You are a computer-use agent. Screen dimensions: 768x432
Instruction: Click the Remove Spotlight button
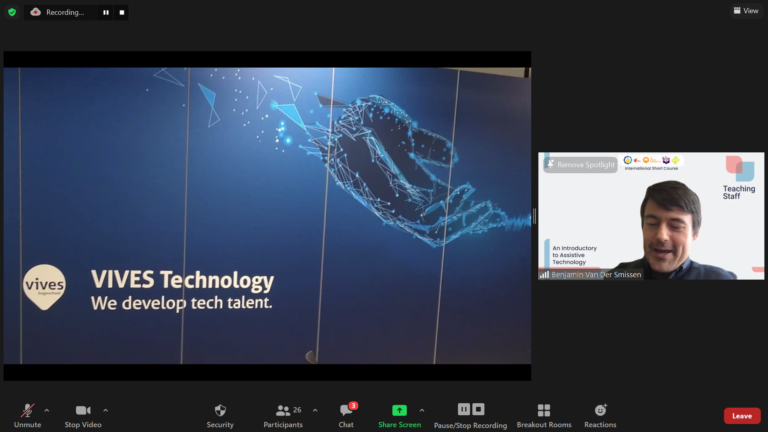(x=580, y=164)
